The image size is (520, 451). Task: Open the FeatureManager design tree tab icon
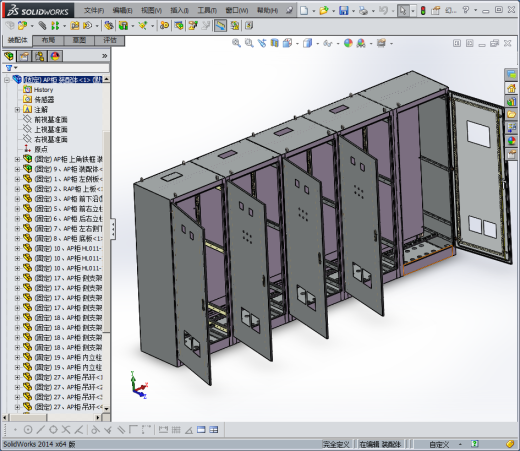[x=9, y=56]
